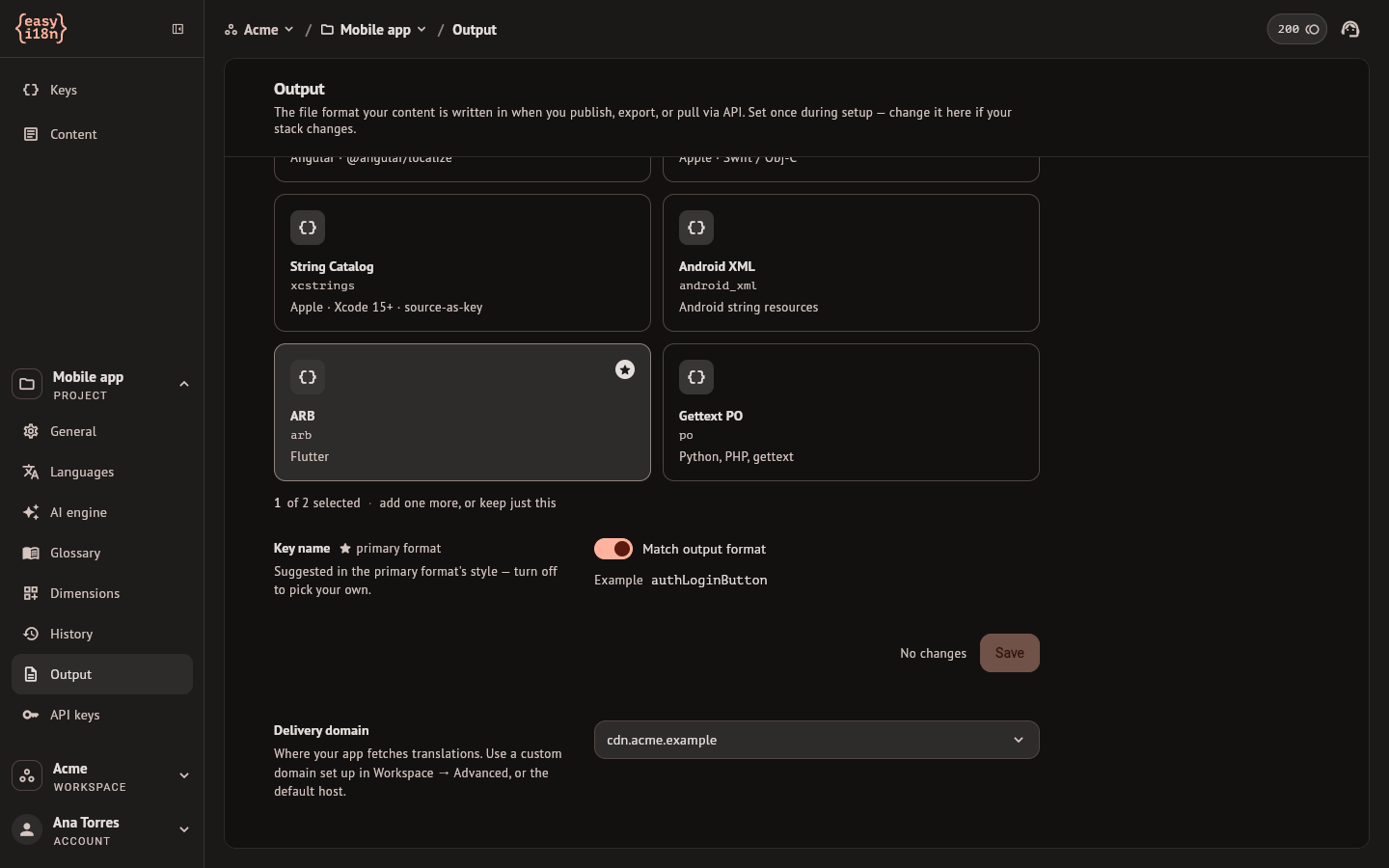The height and width of the screenshot is (868, 1389).
Task: Open the Glossary page
Action: point(102,553)
